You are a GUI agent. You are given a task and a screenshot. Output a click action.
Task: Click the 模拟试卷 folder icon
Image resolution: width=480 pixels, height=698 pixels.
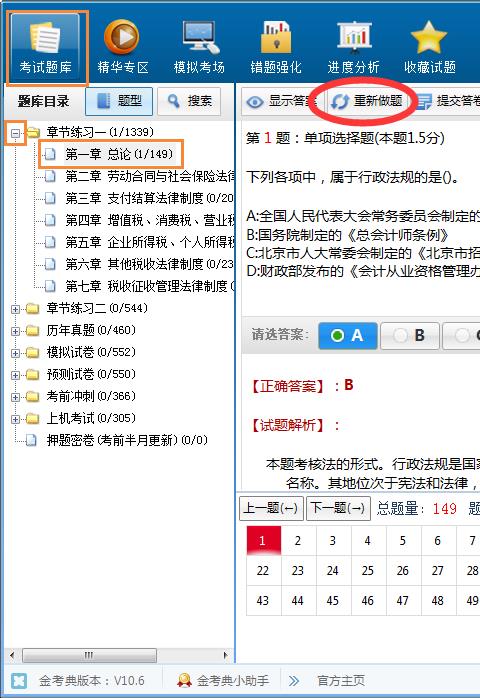[x=33, y=353]
